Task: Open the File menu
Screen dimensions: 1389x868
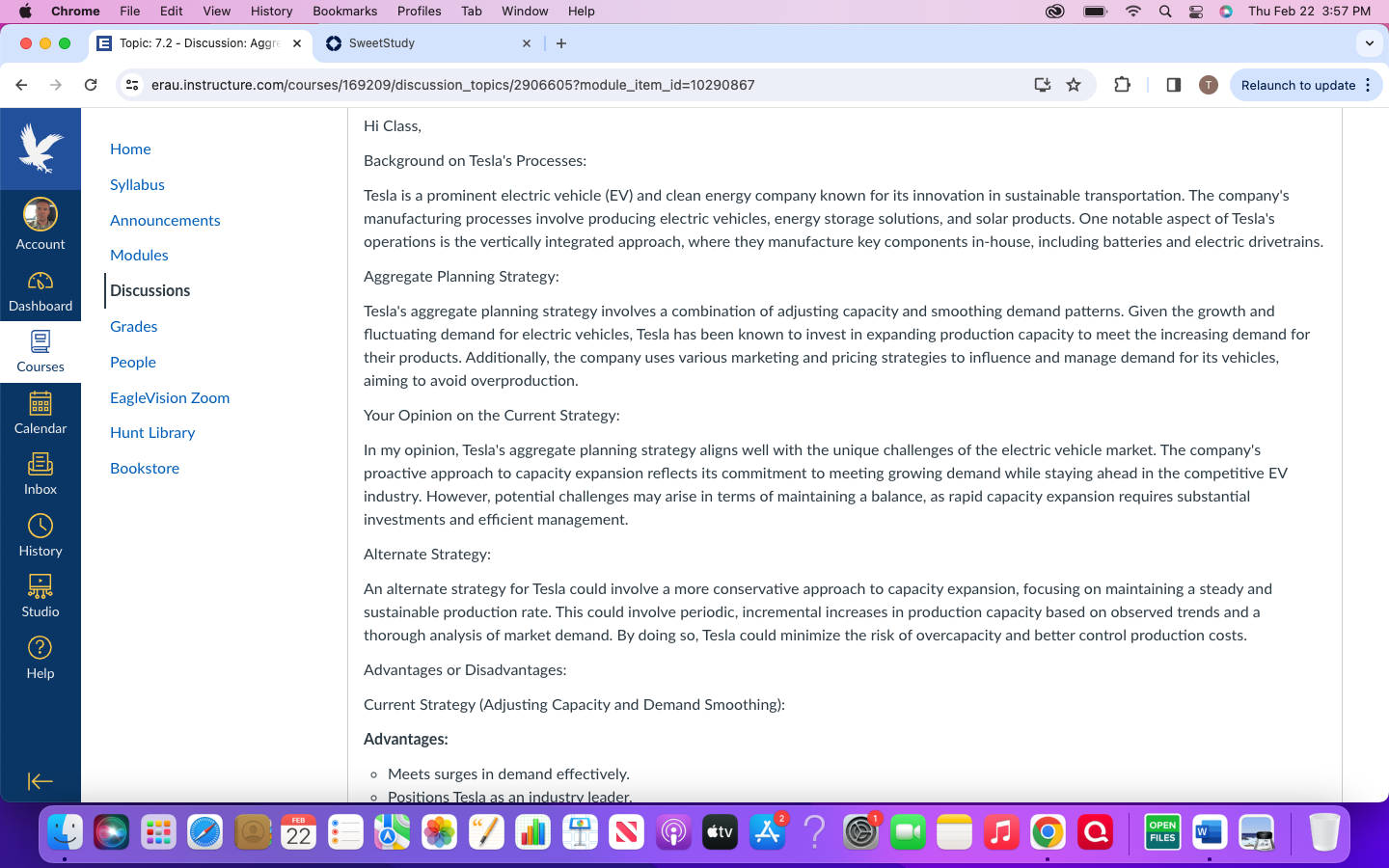Action: pyautogui.click(x=130, y=12)
